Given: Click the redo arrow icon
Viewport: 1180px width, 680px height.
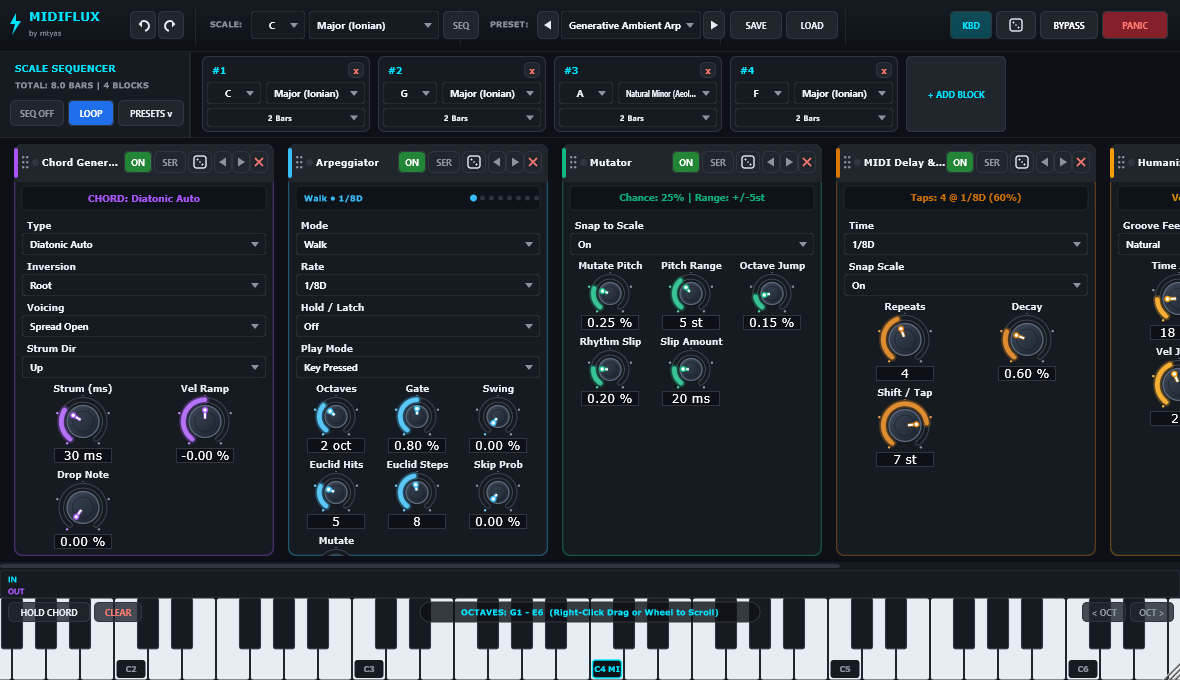Looking at the screenshot, I should pyautogui.click(x=170, y=26).
